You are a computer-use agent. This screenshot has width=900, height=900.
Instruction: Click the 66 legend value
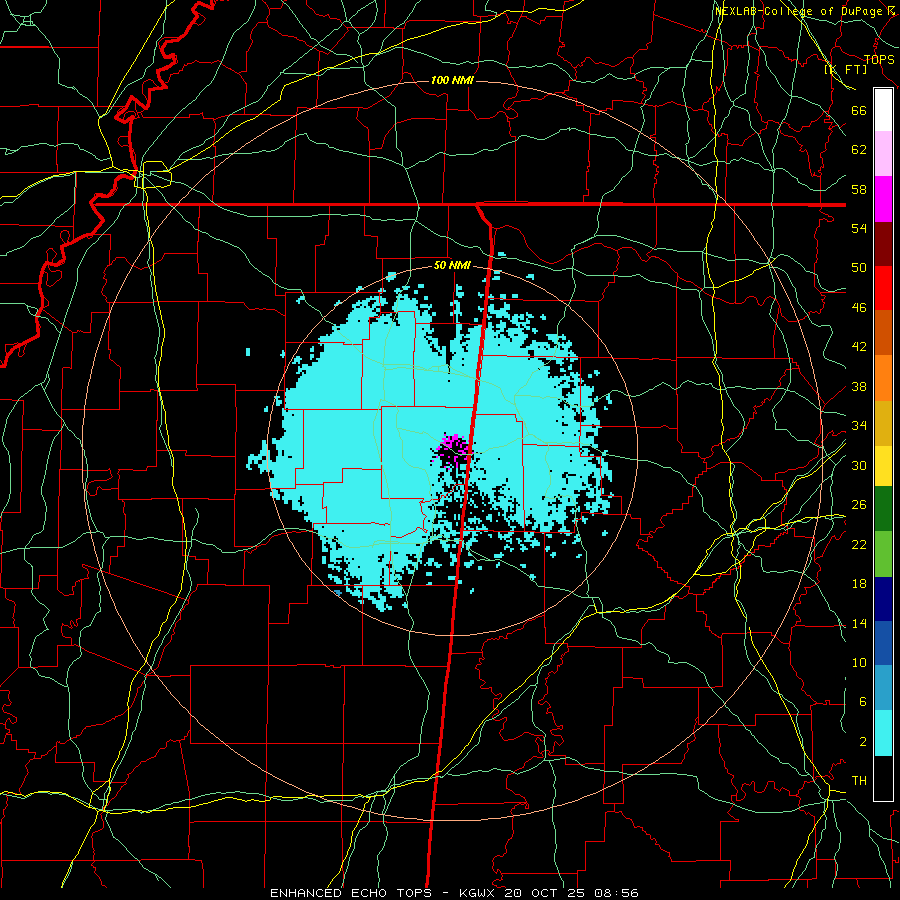[859, 110]
